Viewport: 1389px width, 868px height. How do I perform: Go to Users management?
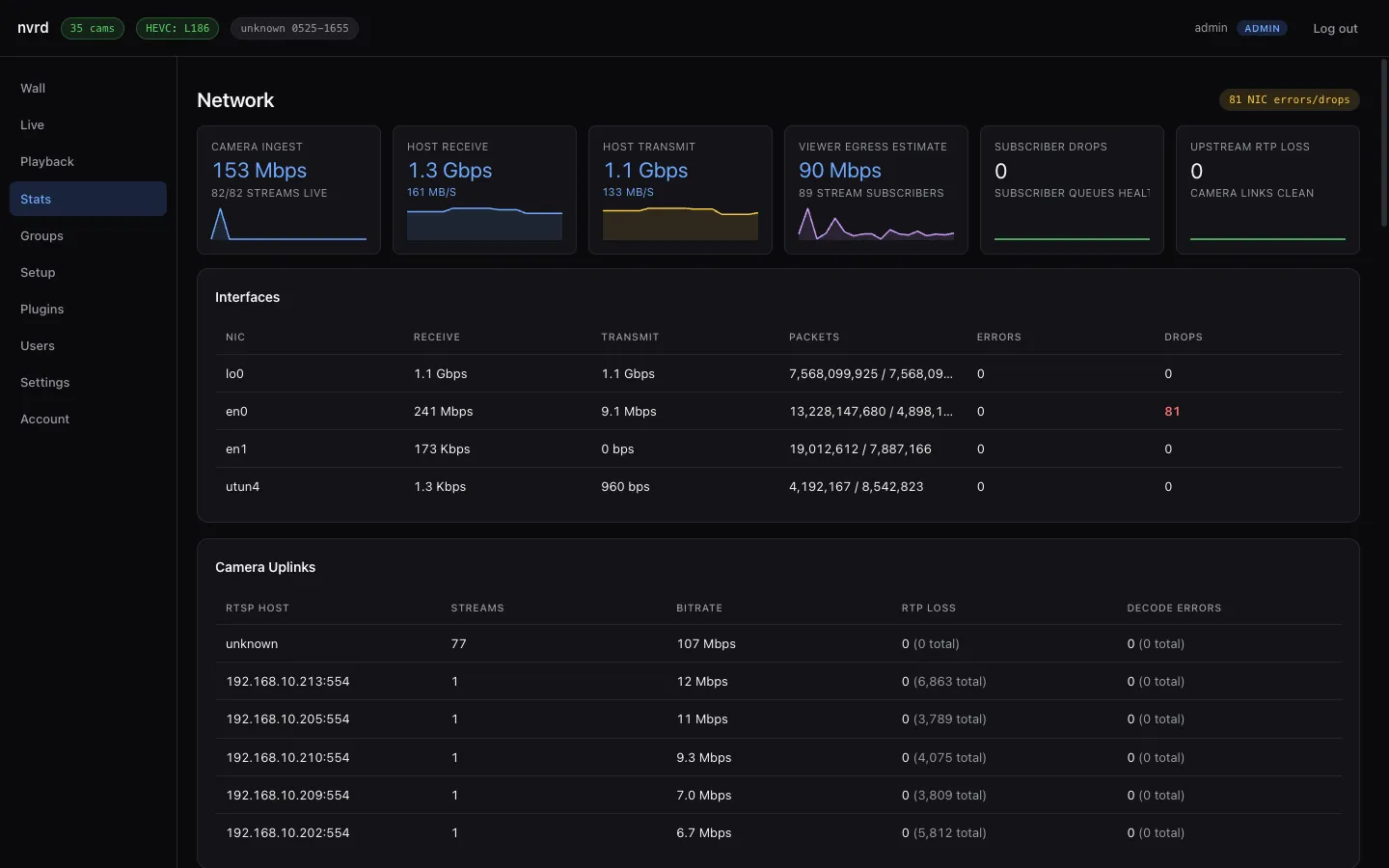pyautogui.click(x=88, y=345)
